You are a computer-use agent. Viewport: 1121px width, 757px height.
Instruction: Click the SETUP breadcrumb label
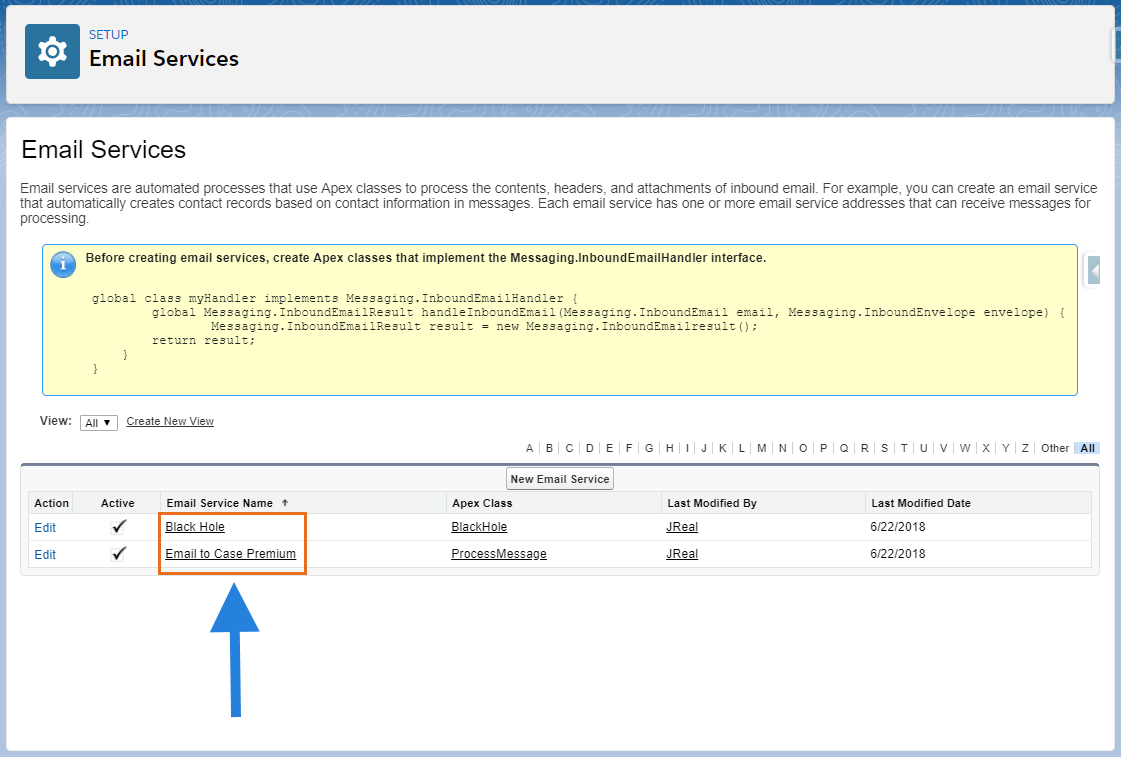(x=109, y=34)
